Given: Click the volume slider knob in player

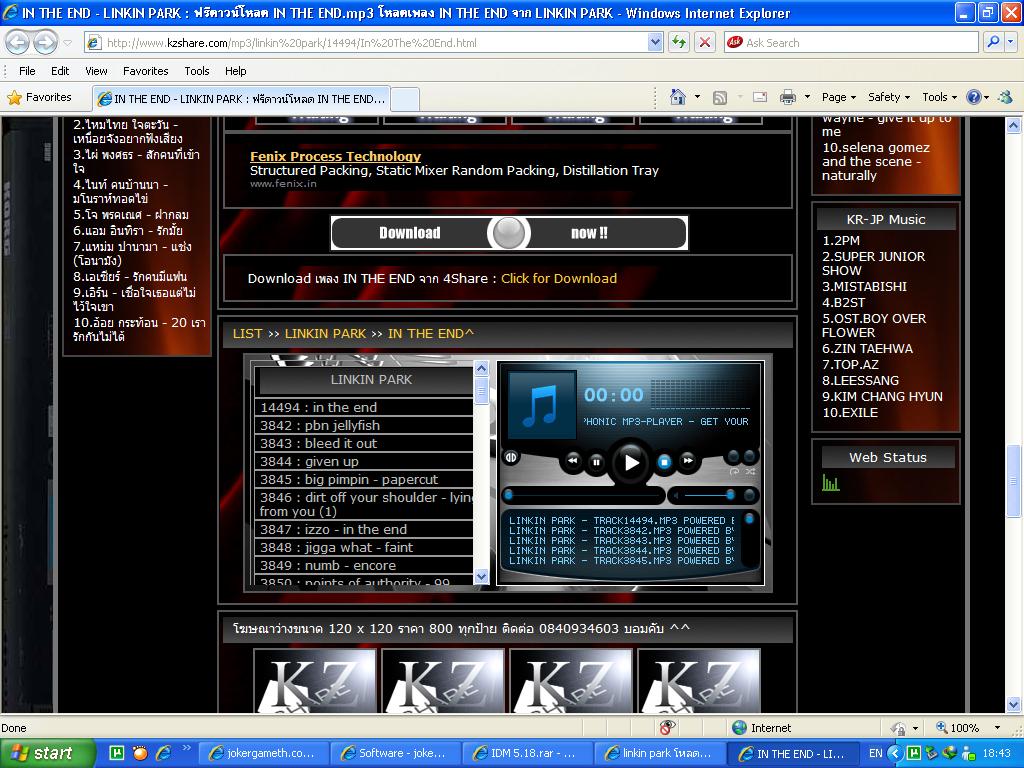Looking at the screenshot, I should click(x=730, y=495).
